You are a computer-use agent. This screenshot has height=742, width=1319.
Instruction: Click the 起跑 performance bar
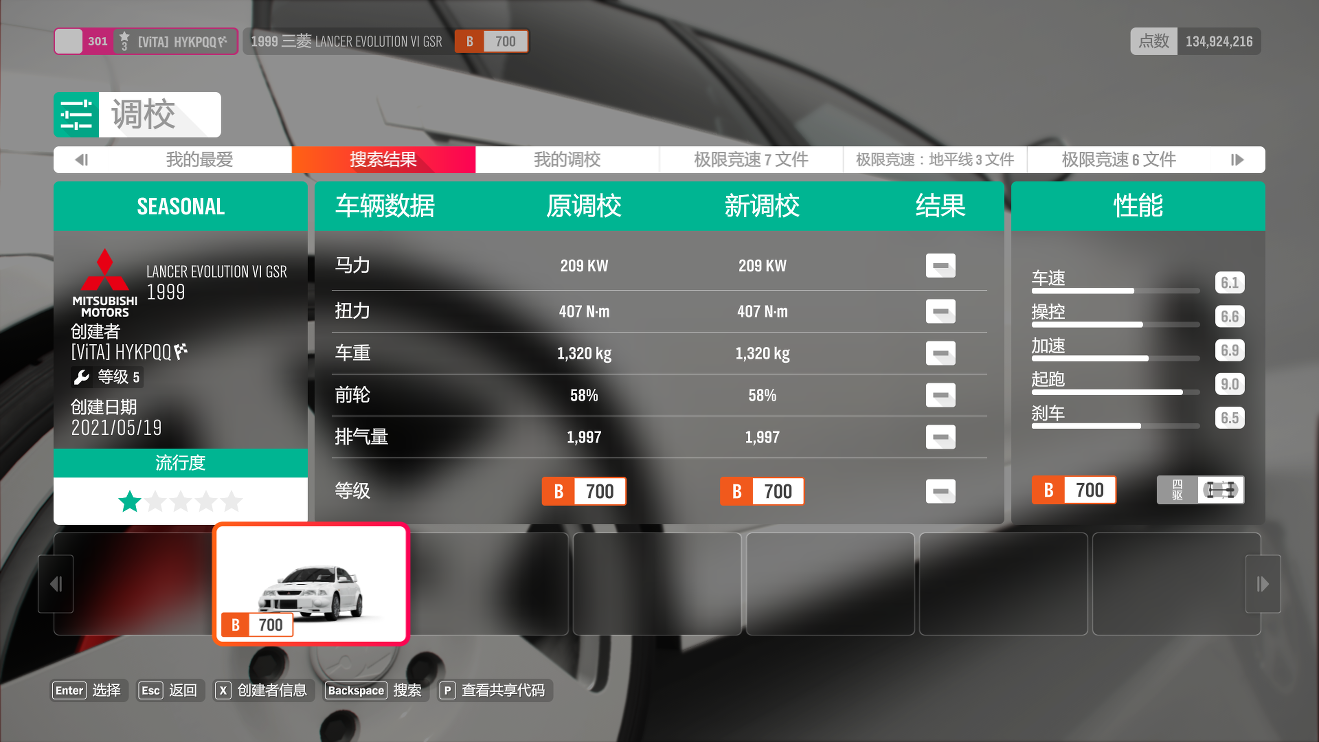pyautogui.click(x=1115, y=392)
